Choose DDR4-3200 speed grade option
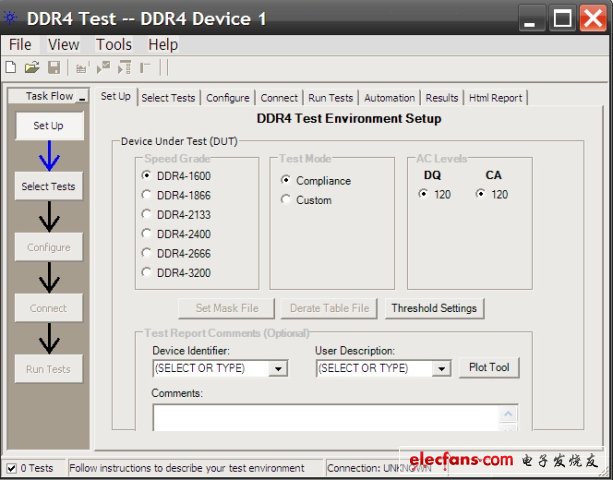Viewport: 613px width, 480px height. pyautogui.click(x=147, y=272)
